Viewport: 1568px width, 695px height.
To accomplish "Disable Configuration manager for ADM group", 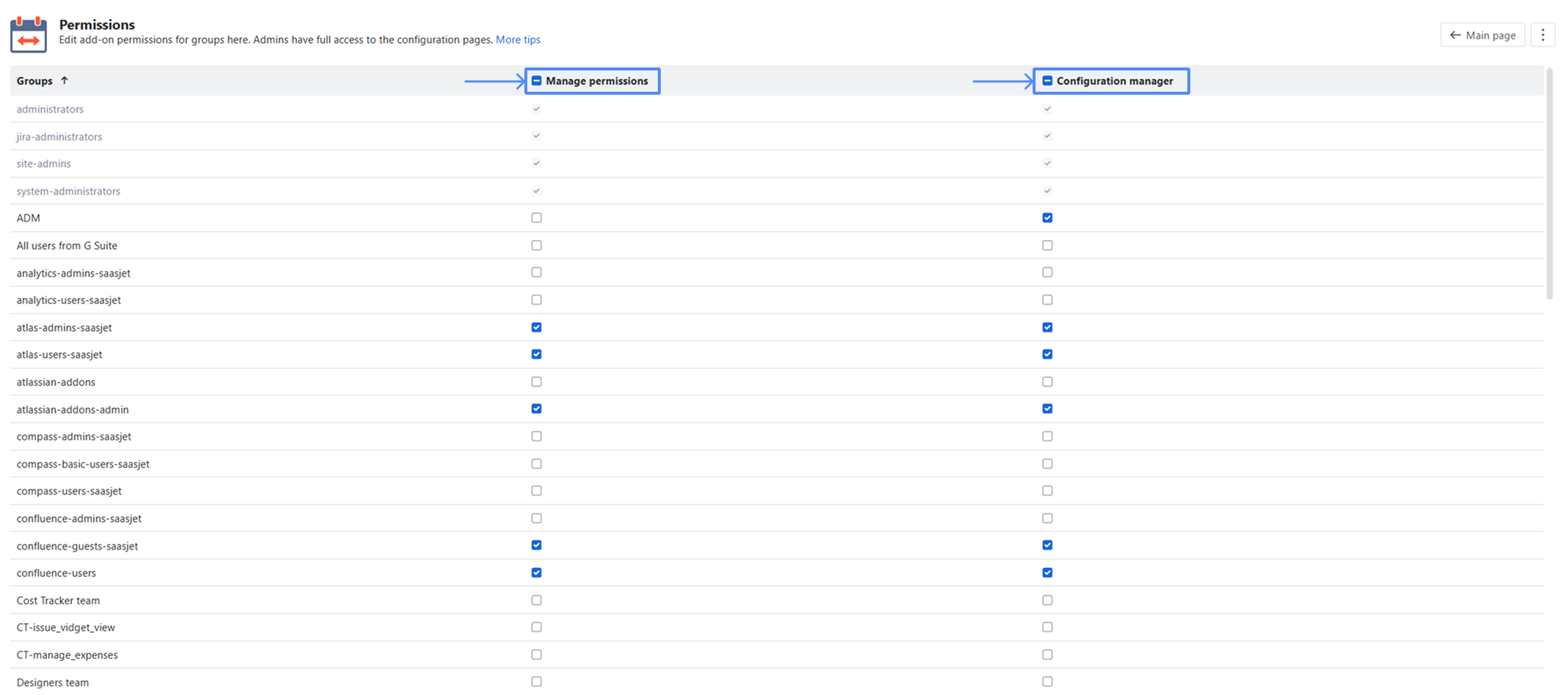I will coord(1047,218).
